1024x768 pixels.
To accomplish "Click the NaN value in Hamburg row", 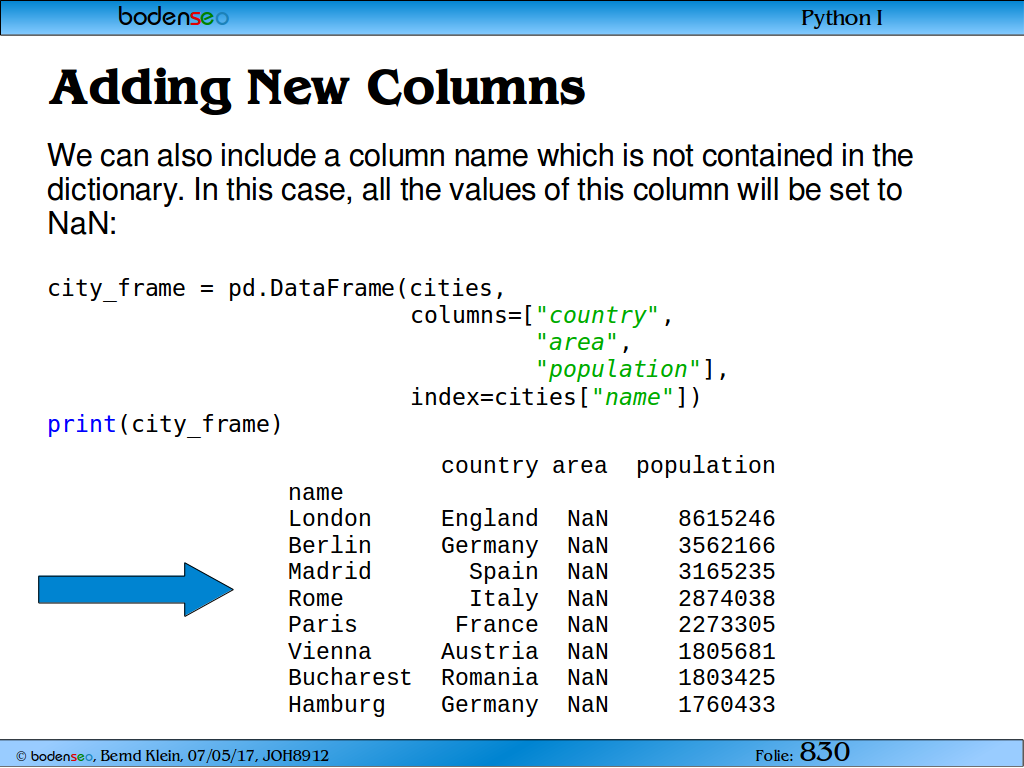I will [588, 705].
